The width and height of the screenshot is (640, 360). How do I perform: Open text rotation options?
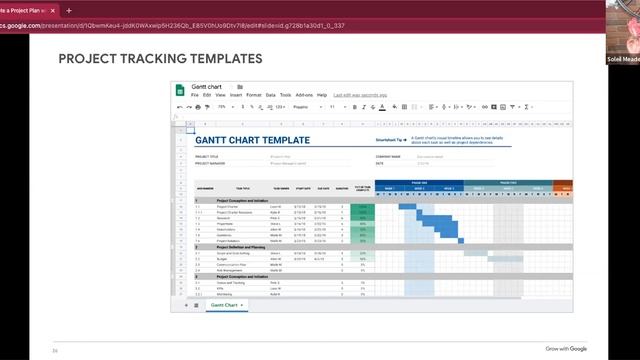(x=471, y=107)
